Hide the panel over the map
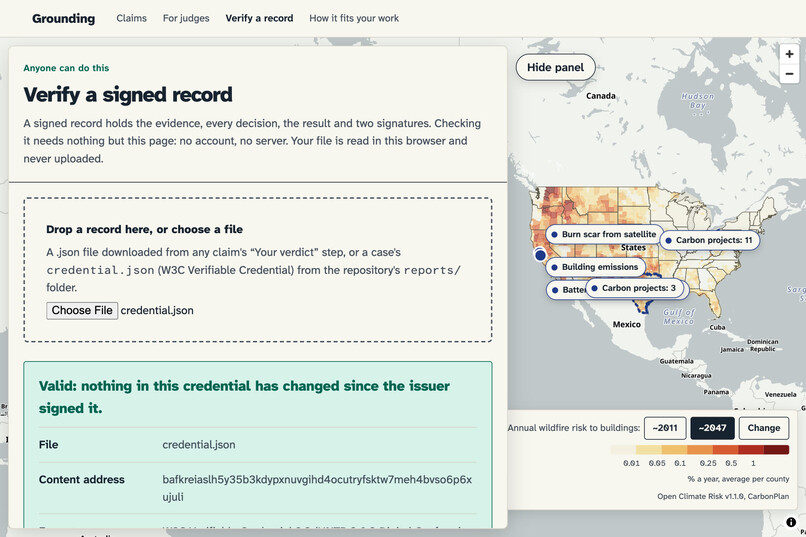Viewport: 806px width, 537px height. tap(555, 67)
